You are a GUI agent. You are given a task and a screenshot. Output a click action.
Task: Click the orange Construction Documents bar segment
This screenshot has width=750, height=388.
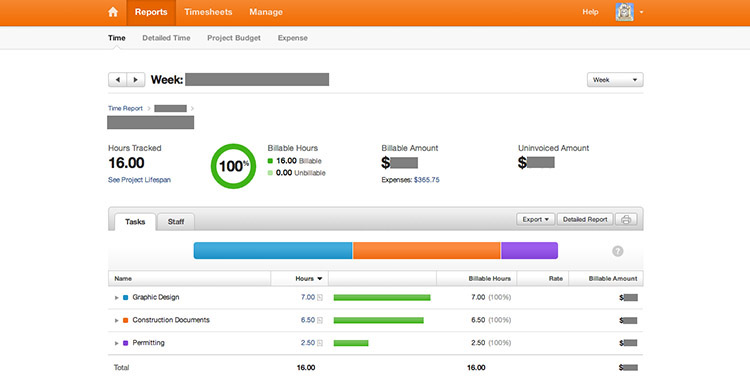tap(427, 251)
